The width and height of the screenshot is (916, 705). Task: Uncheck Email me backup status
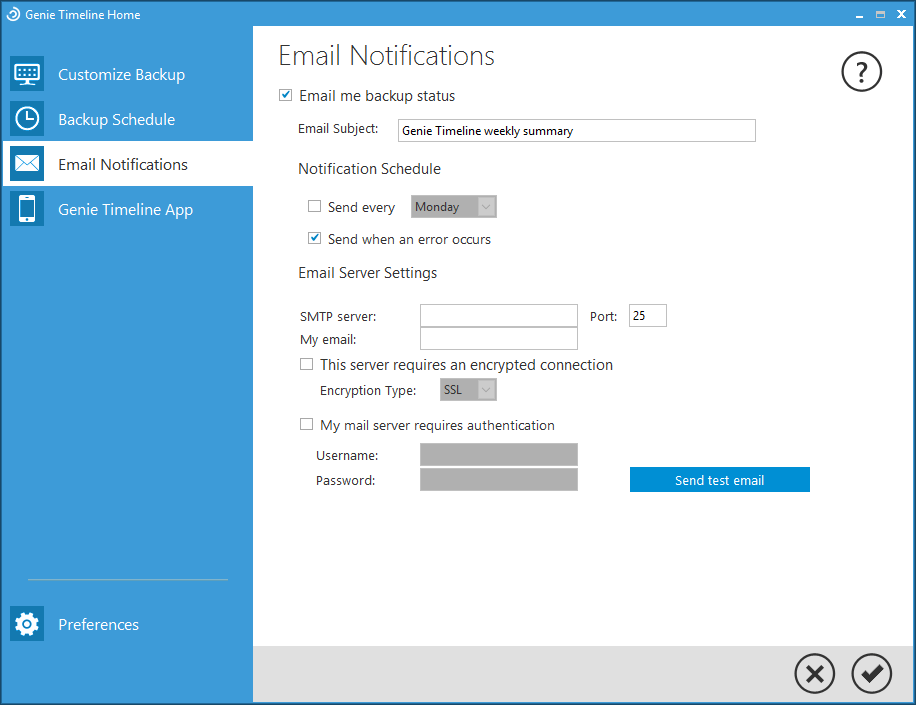[285, 95]
